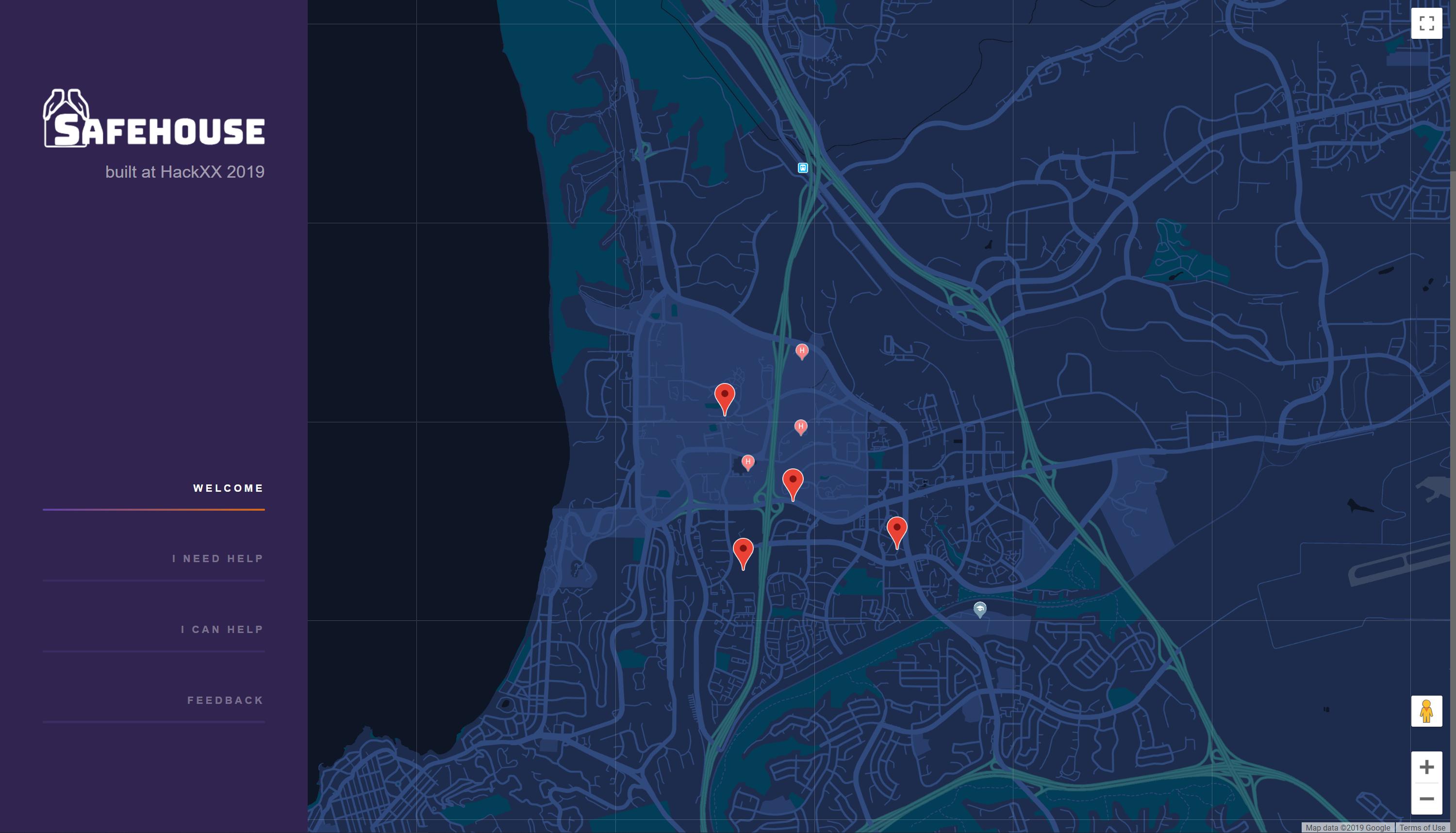Image resolution: width=1456 pixels, height=833 pixels.
Task: Select the westernmost hospital H marker
Action: (747, 462)
